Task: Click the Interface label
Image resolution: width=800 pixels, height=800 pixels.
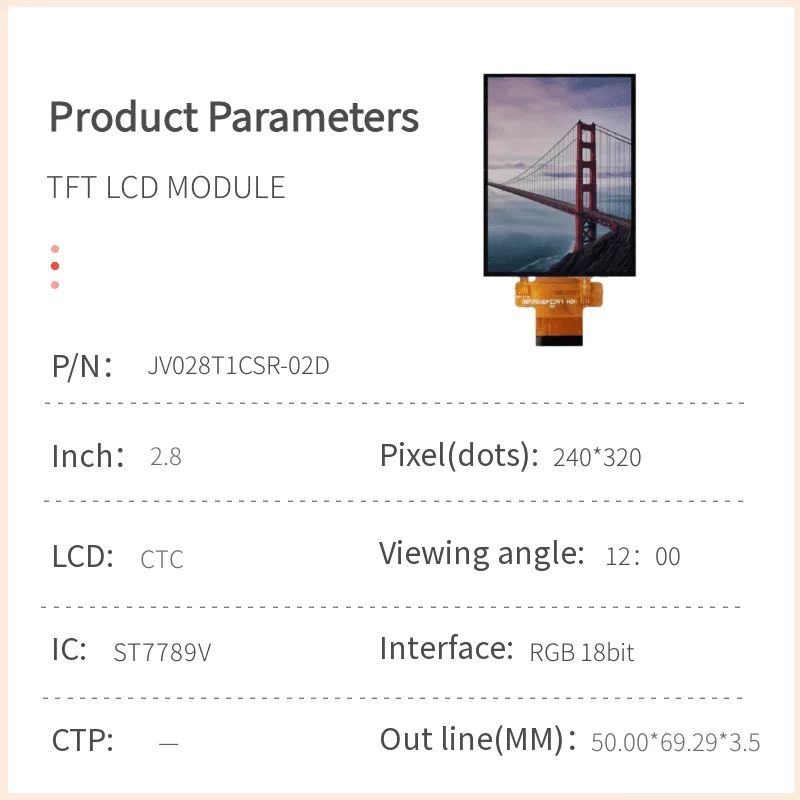Action: (x=446, y=649)
